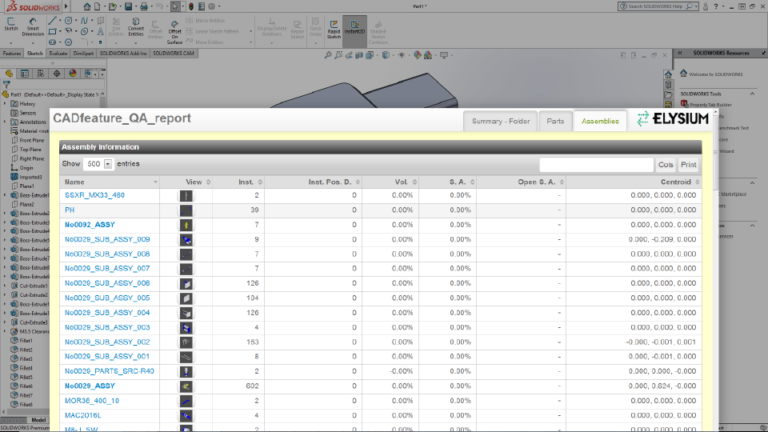Click the Smart Dimension tool
Image resolution: width=768 pixels, height=432 pixels.
pyautogui.click(x=33, y=27)
